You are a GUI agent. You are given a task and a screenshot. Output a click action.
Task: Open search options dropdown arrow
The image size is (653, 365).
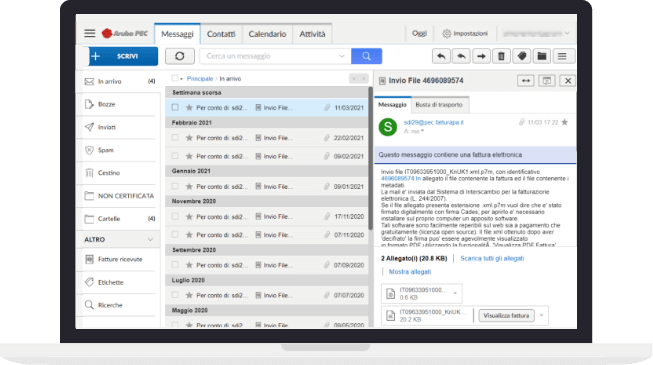[x=342, y=56]
